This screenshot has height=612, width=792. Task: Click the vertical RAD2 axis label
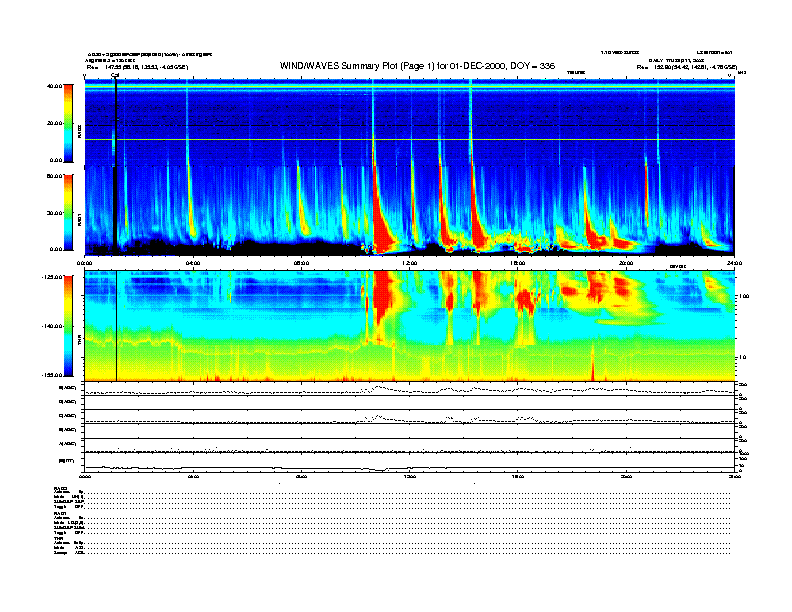click(79, 131)
